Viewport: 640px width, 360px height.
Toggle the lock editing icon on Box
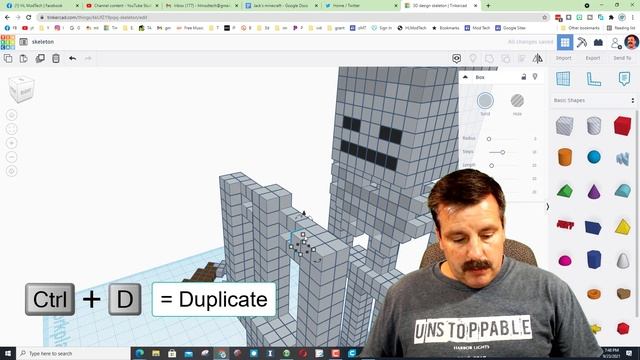[x=524, y=77]
